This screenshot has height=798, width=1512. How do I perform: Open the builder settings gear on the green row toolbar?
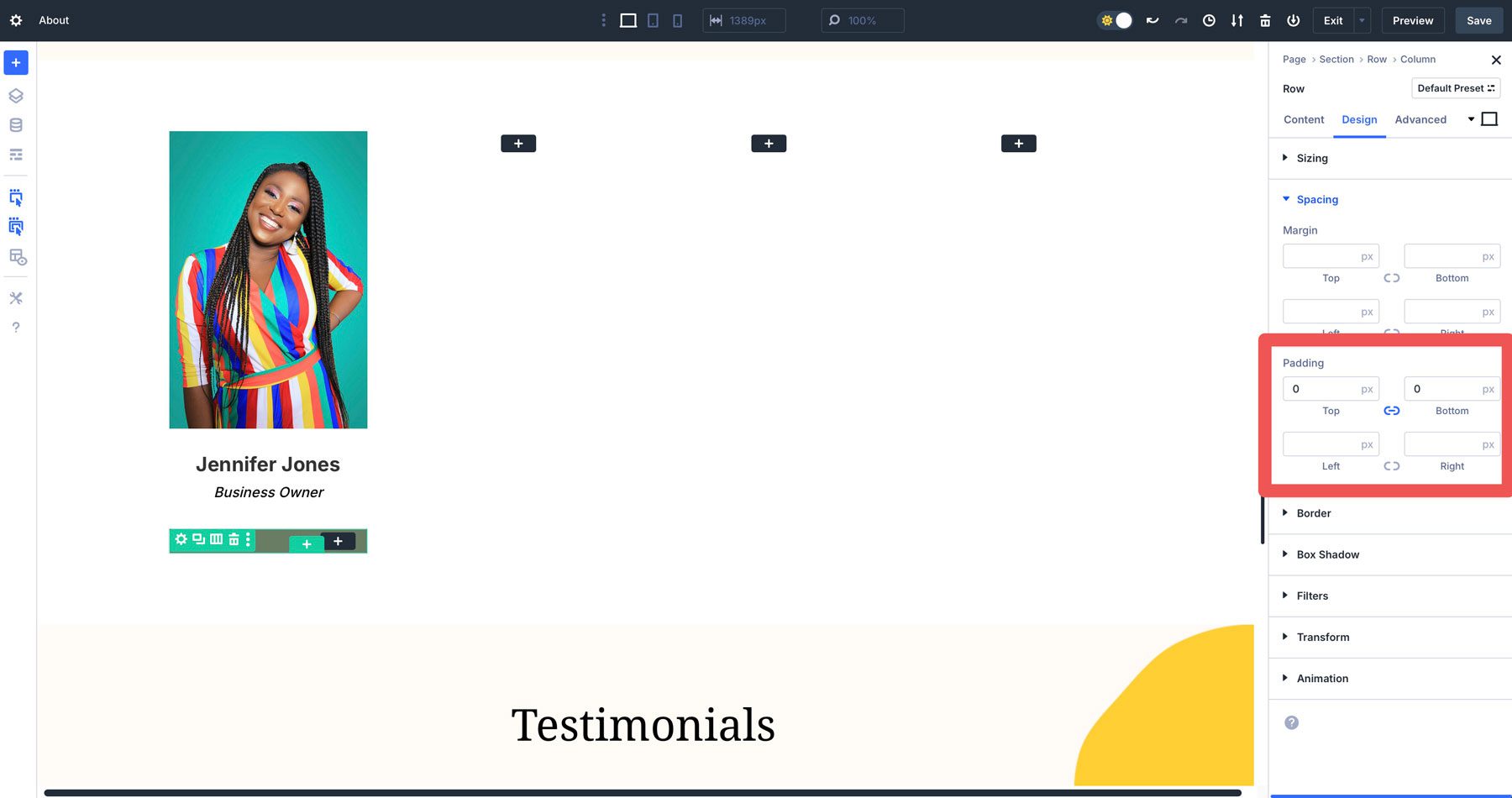pyautogui.click(x=181, y=539)
